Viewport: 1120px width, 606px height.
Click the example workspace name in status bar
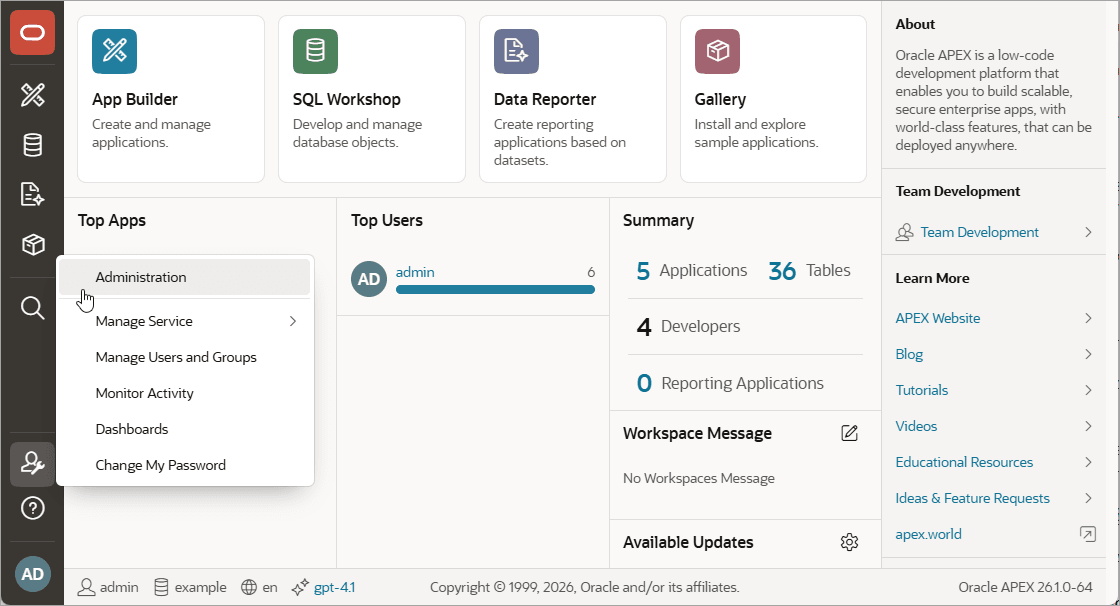coord(201,587)
